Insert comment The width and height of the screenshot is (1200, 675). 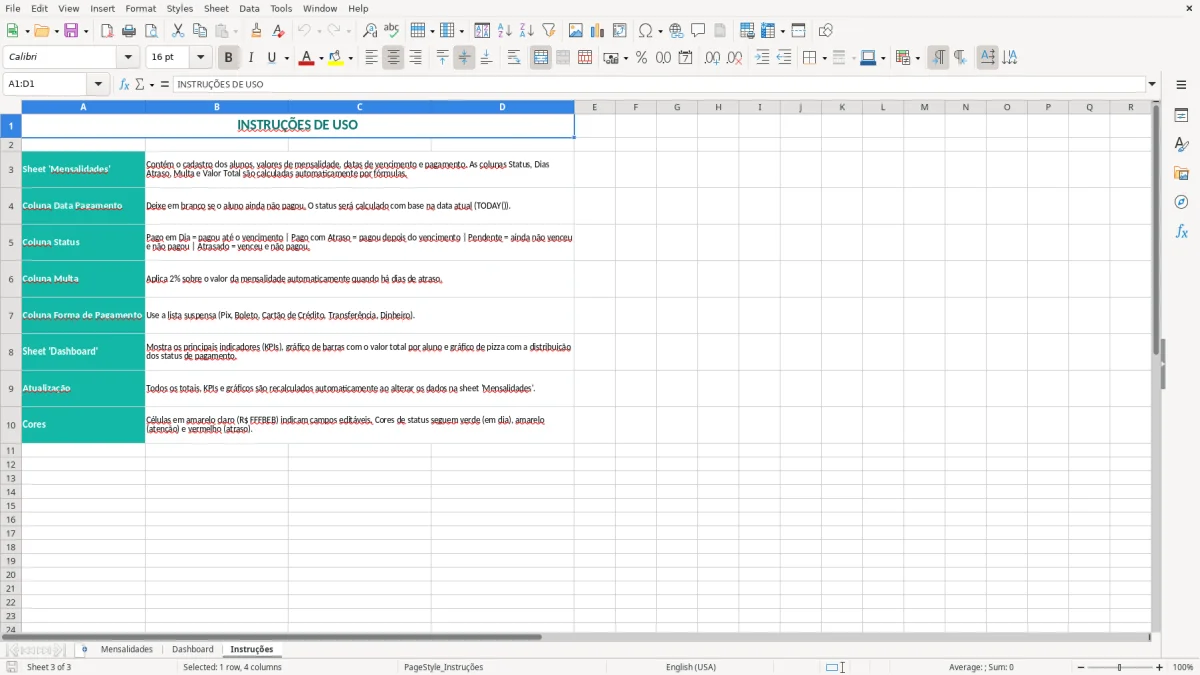point(698,31)
